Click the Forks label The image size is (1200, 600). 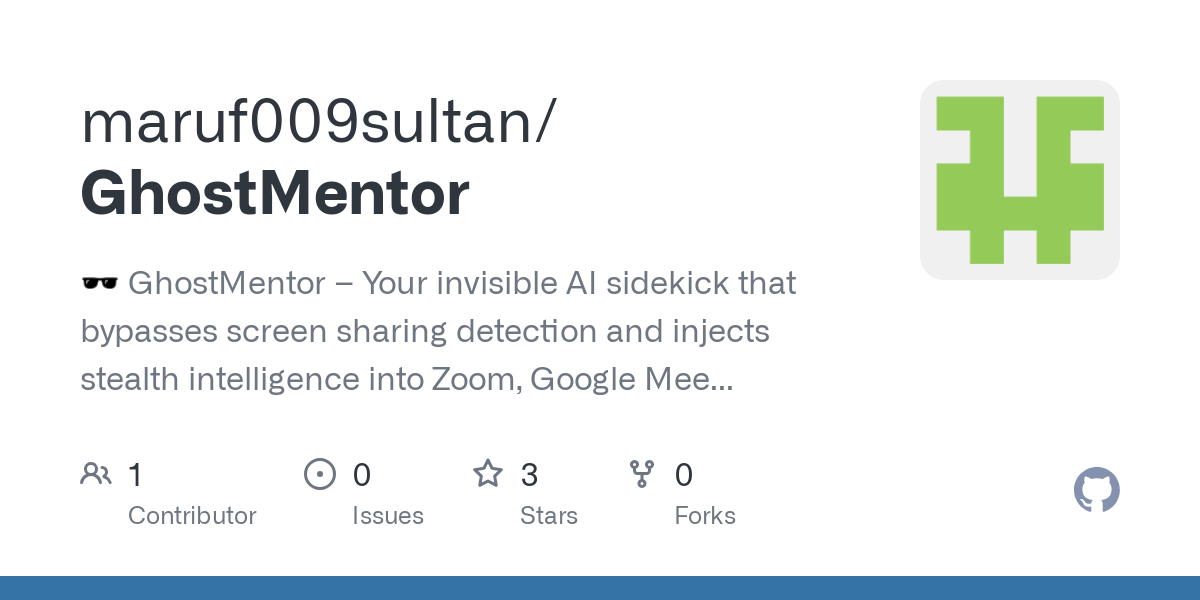tap(705, 516)
